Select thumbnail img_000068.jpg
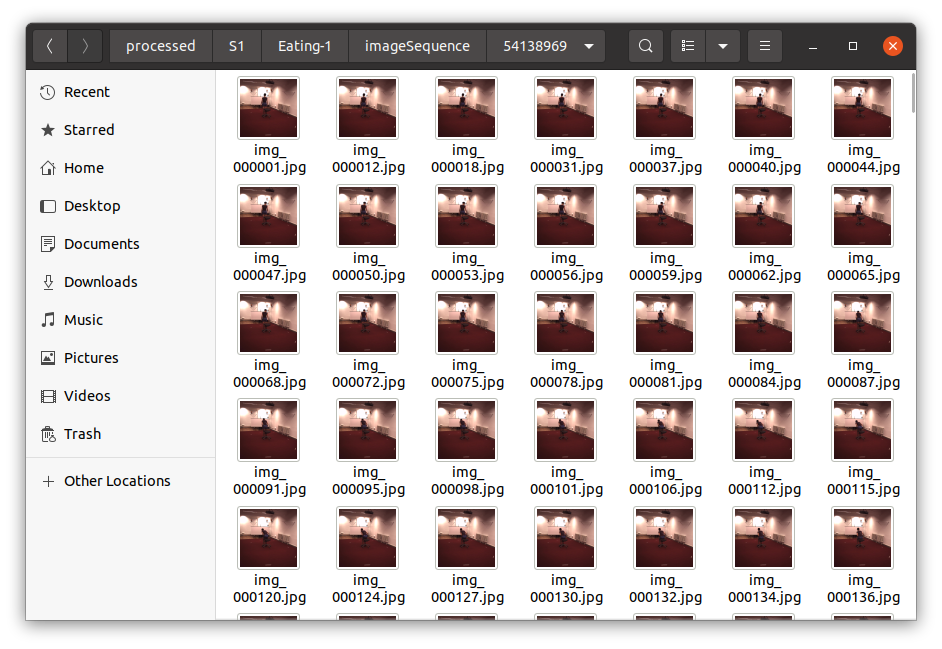Screen dimensions: 942x649 [269, 323]
